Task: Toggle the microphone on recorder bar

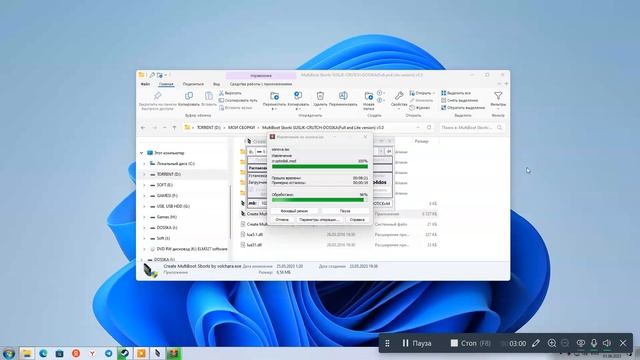Action: (x=594, y=343)
